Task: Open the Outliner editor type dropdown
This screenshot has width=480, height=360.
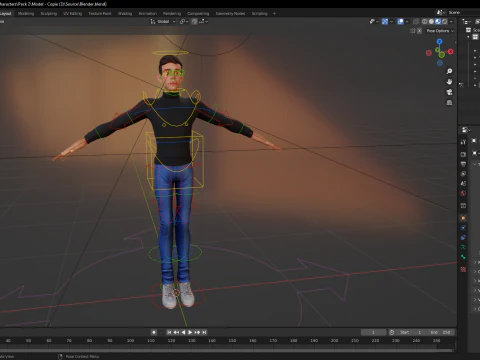Action: click(466, 22)
